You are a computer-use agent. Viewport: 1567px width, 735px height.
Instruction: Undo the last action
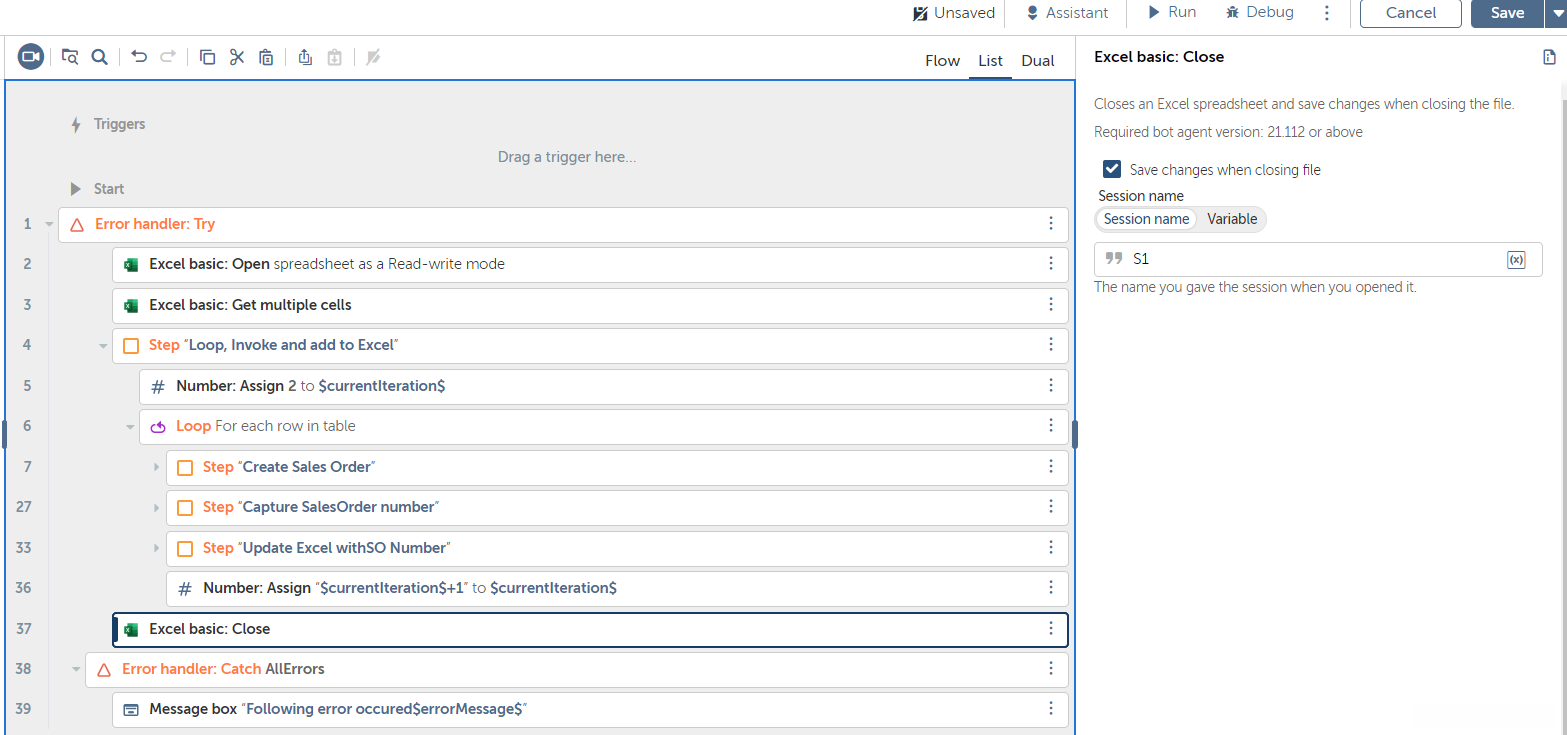tap(139, 57)
